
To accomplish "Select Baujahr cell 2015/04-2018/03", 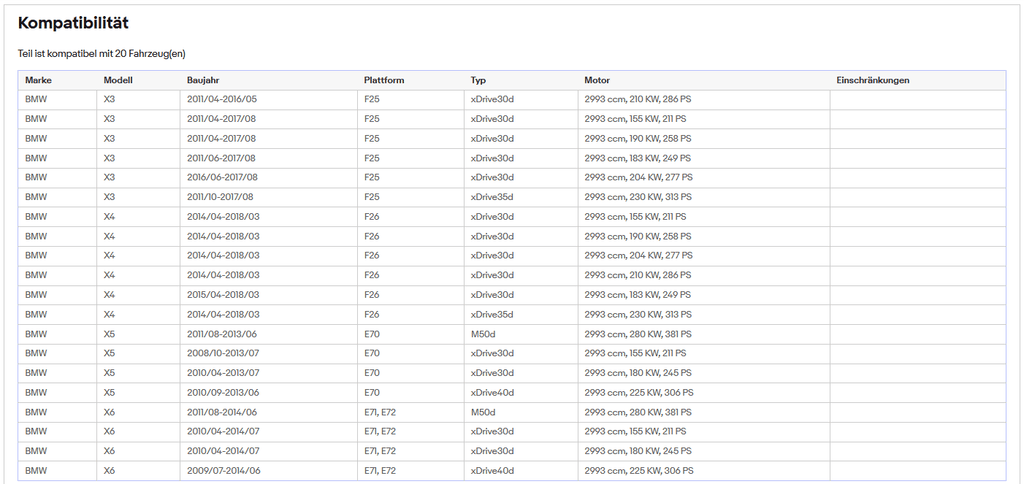I will coord(223,295).
